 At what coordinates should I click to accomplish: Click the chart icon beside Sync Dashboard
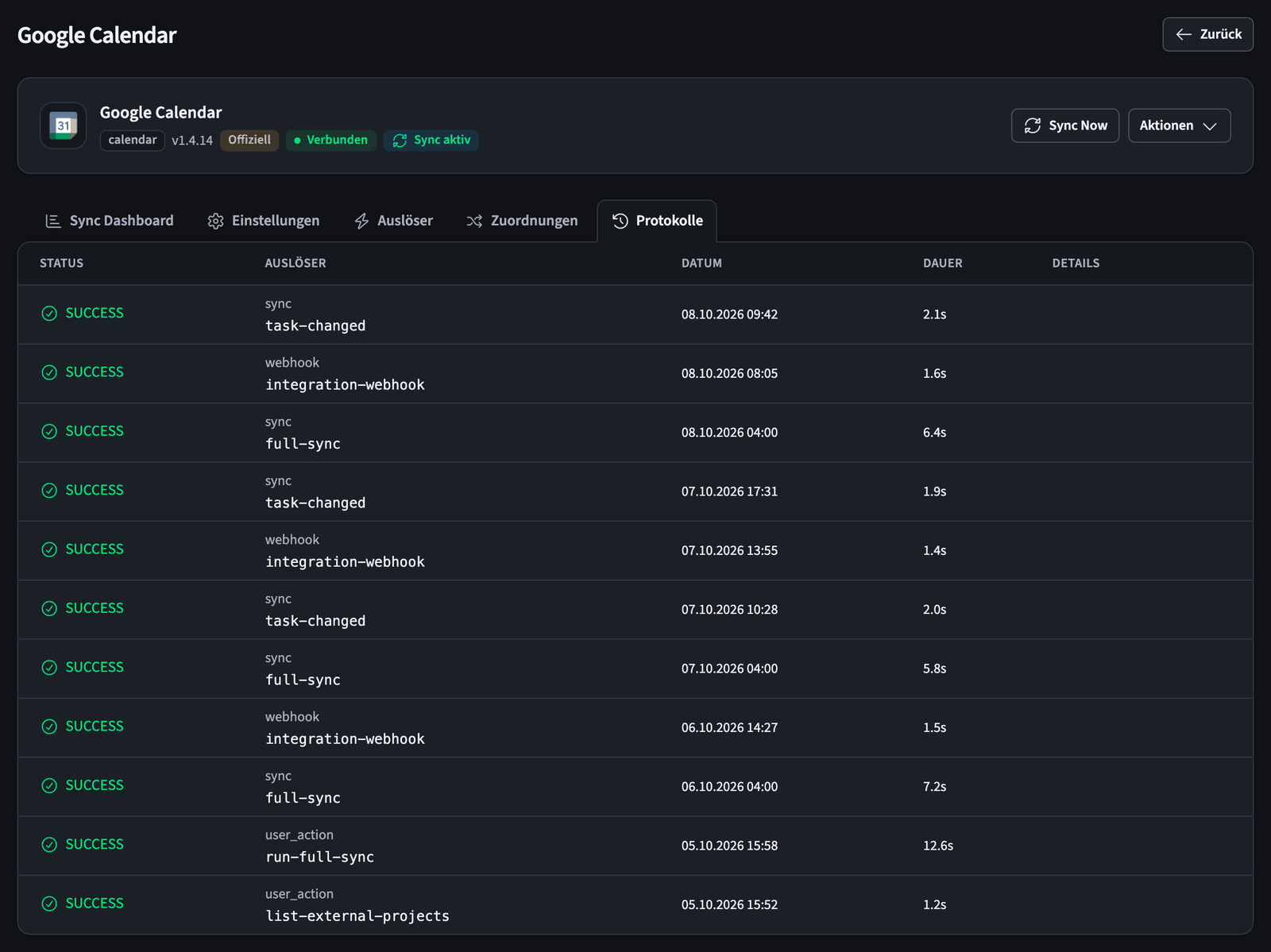coord(53,221)
